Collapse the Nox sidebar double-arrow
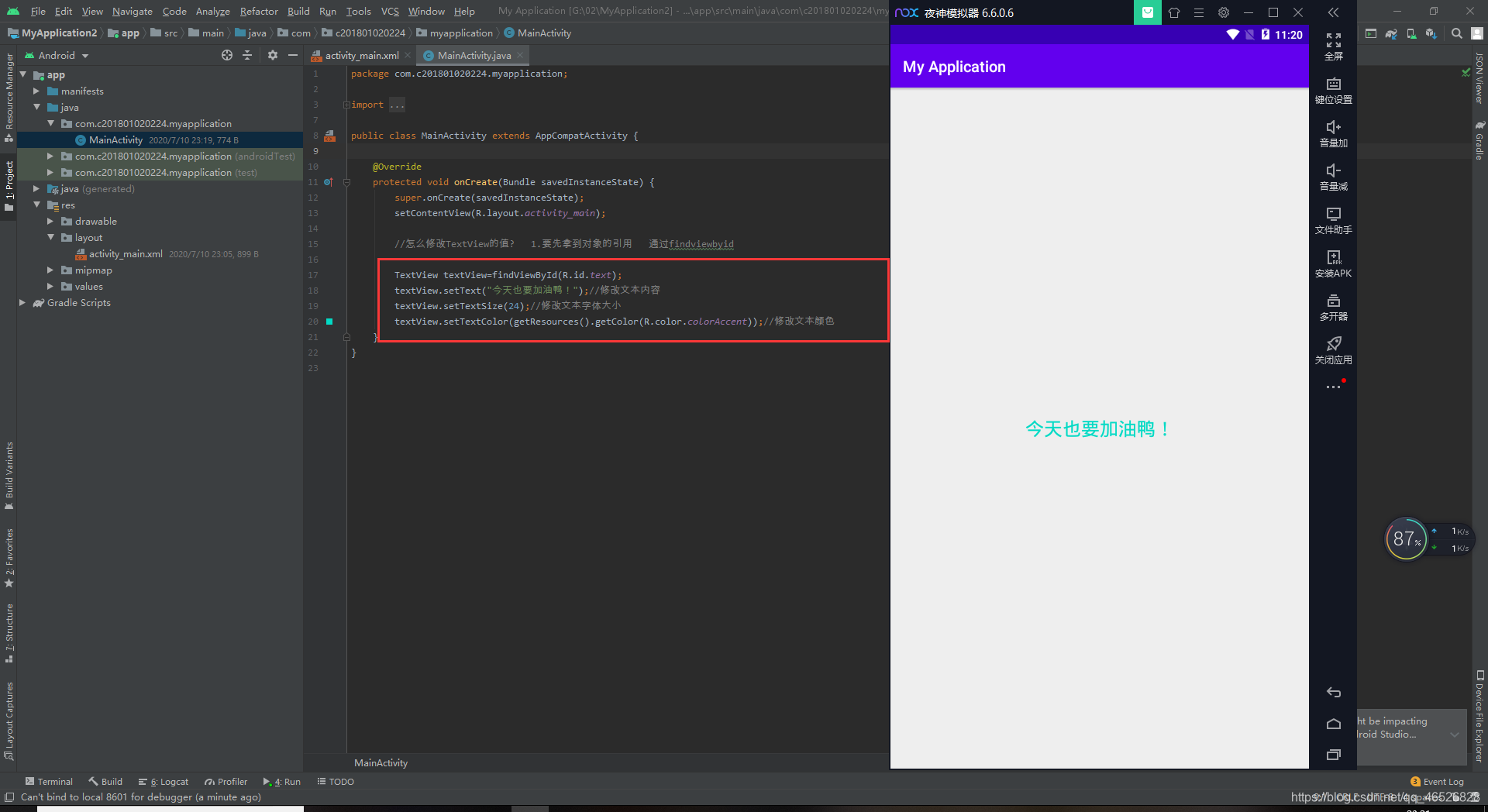This screenshot has width=1488, height=812. pos(1333,12)
